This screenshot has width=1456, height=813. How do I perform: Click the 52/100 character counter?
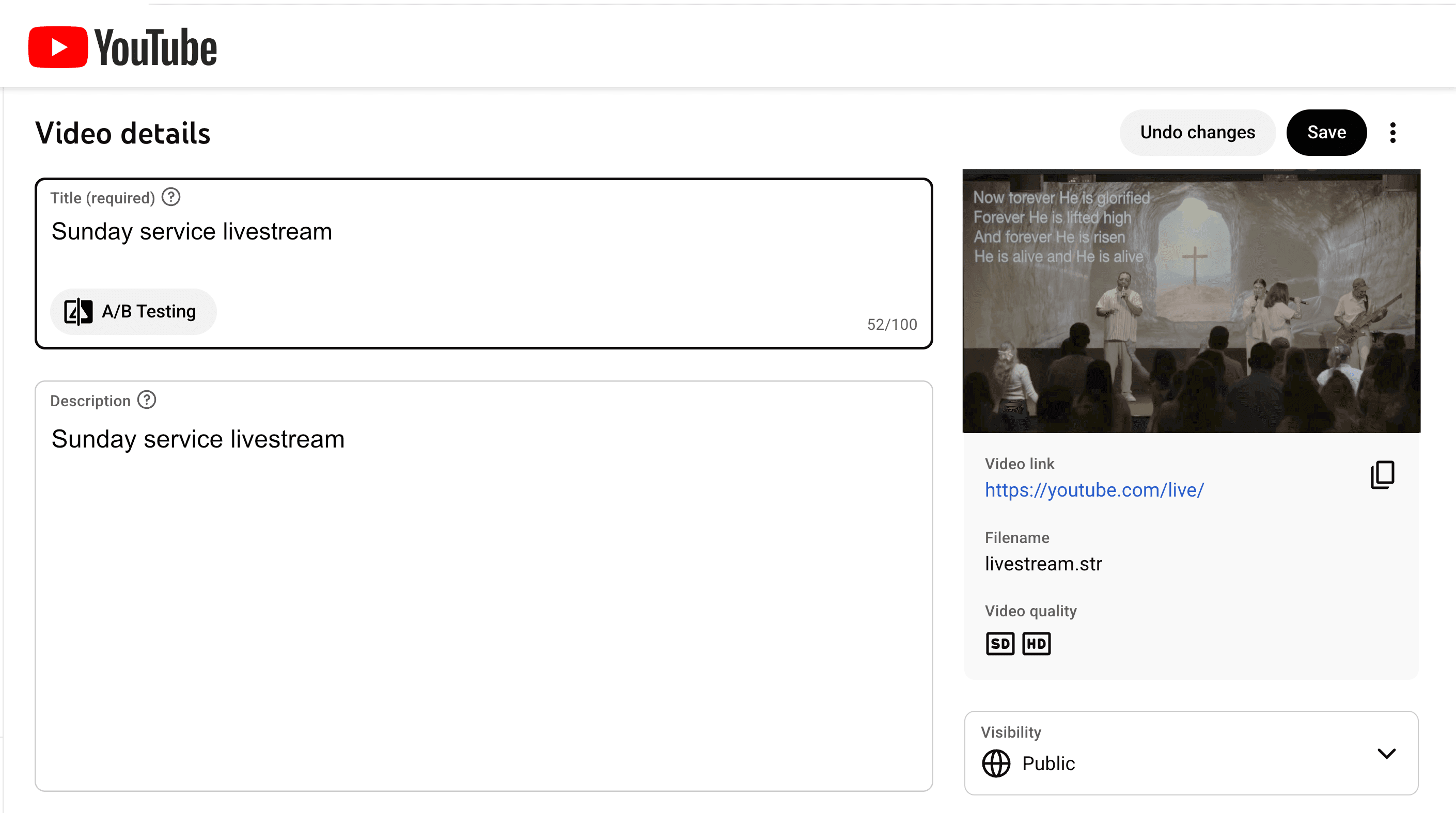[x=892, y=324]
